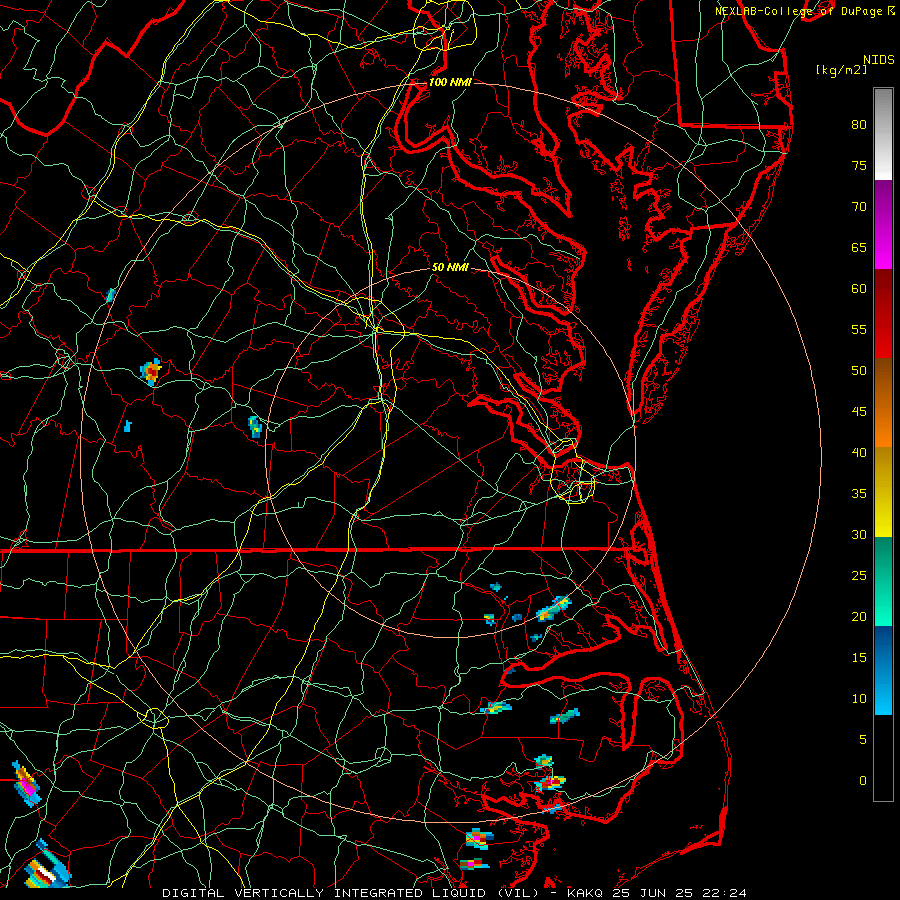Click the 5 value on the VIL scale

pyautogui.click(x=863, y=739)
